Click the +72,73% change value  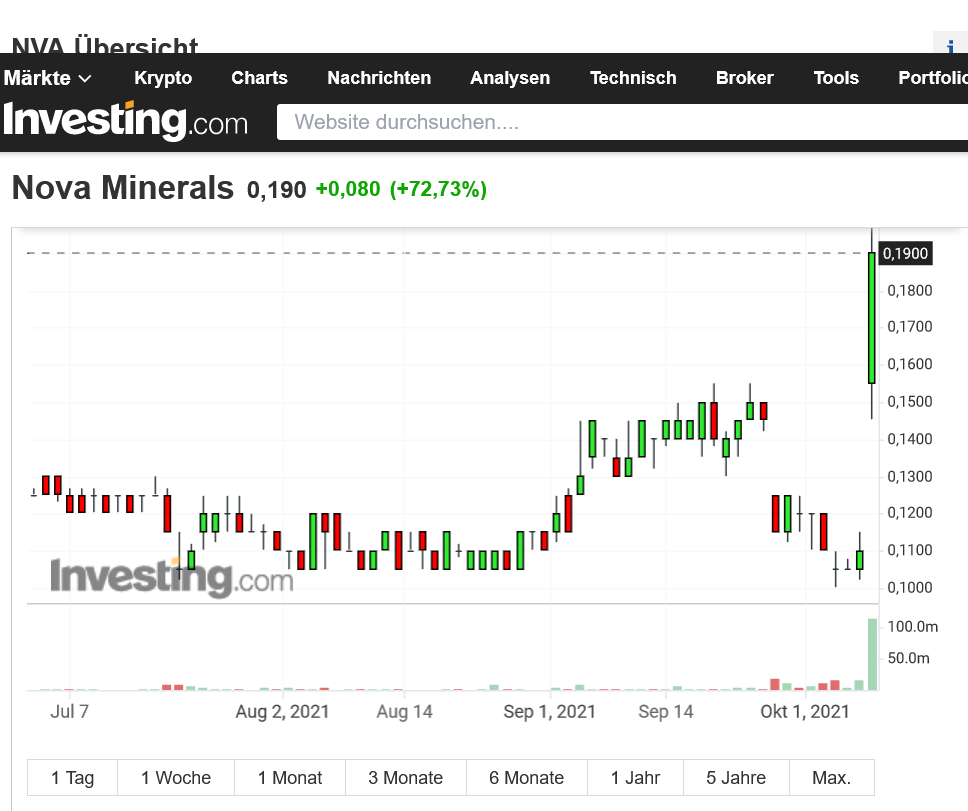438,189
